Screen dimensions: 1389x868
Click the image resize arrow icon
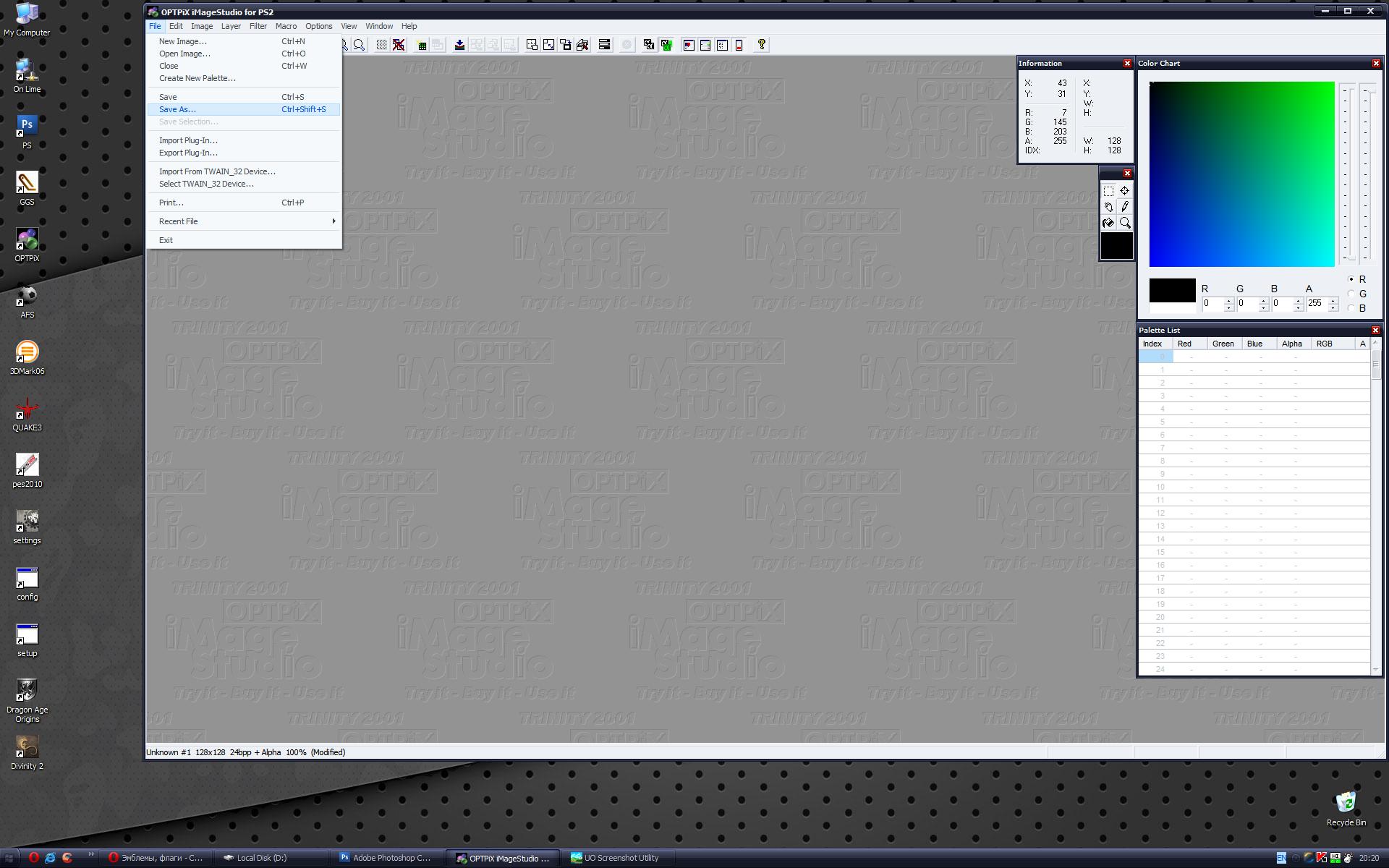click(x=548, y=45)
